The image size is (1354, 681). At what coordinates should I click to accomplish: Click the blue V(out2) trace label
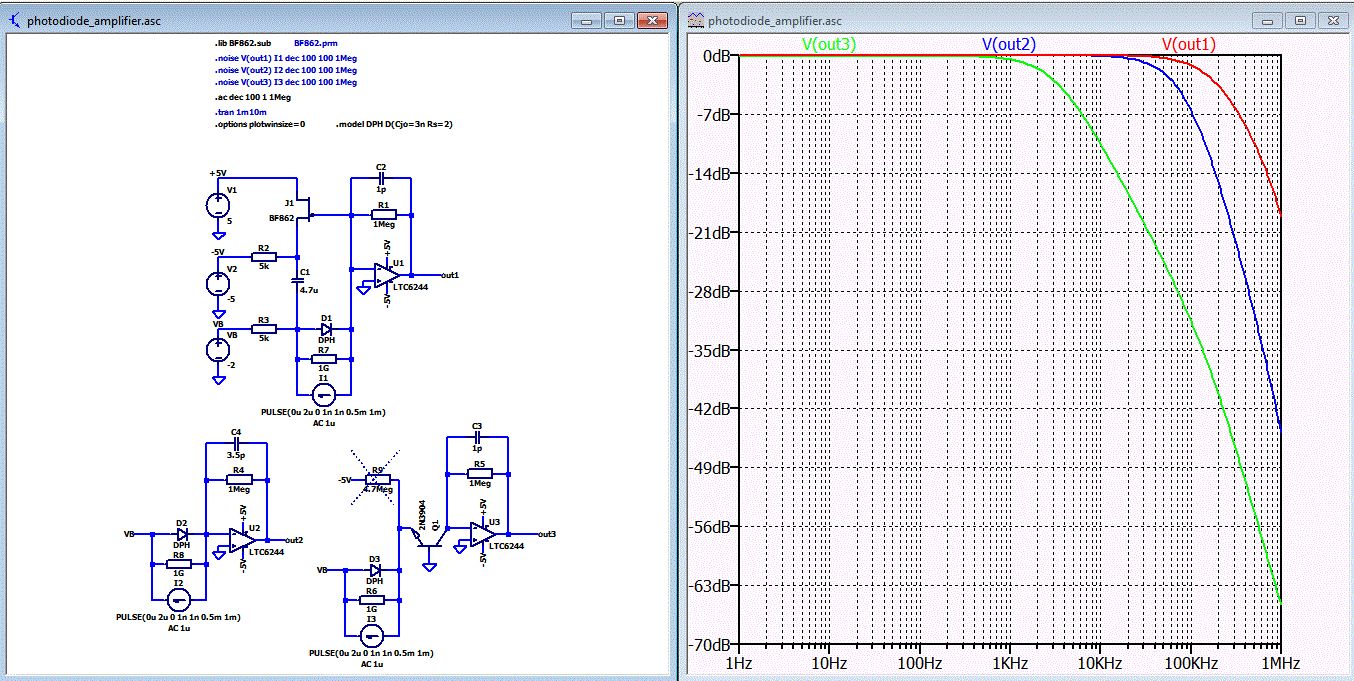click(x=1008, y=44)
